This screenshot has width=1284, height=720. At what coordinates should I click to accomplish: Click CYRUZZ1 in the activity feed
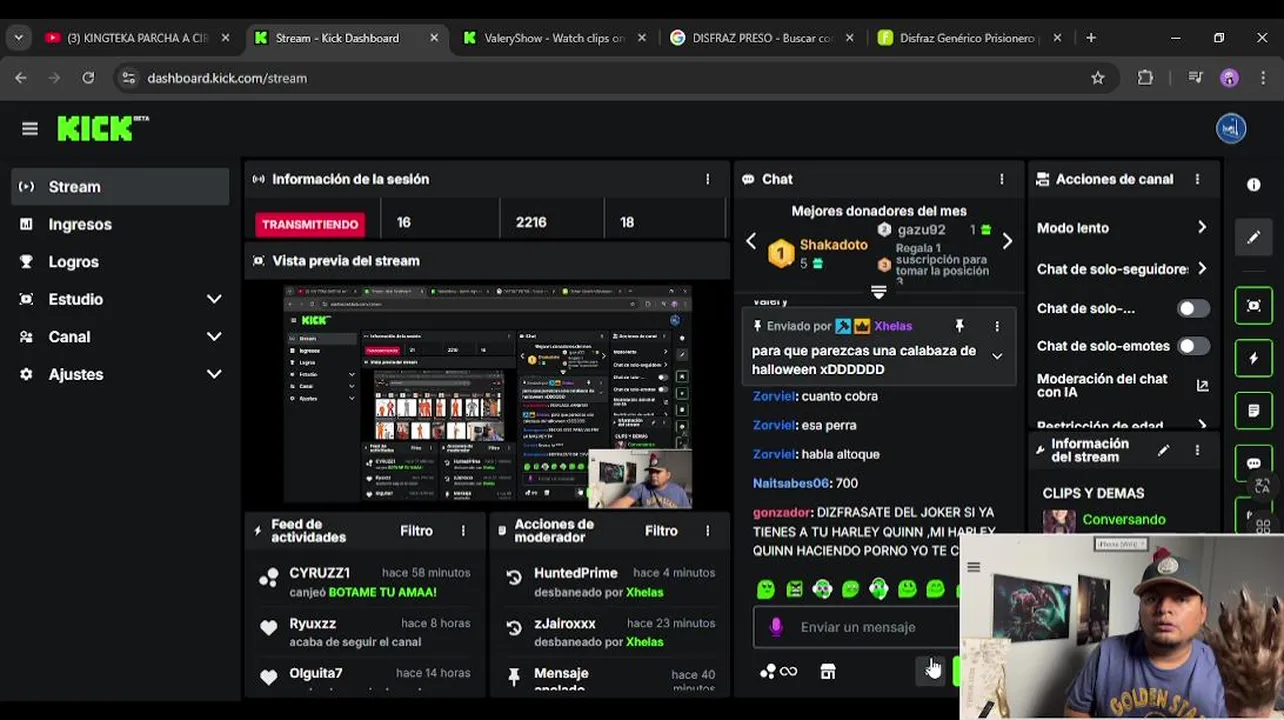[319, 573]
